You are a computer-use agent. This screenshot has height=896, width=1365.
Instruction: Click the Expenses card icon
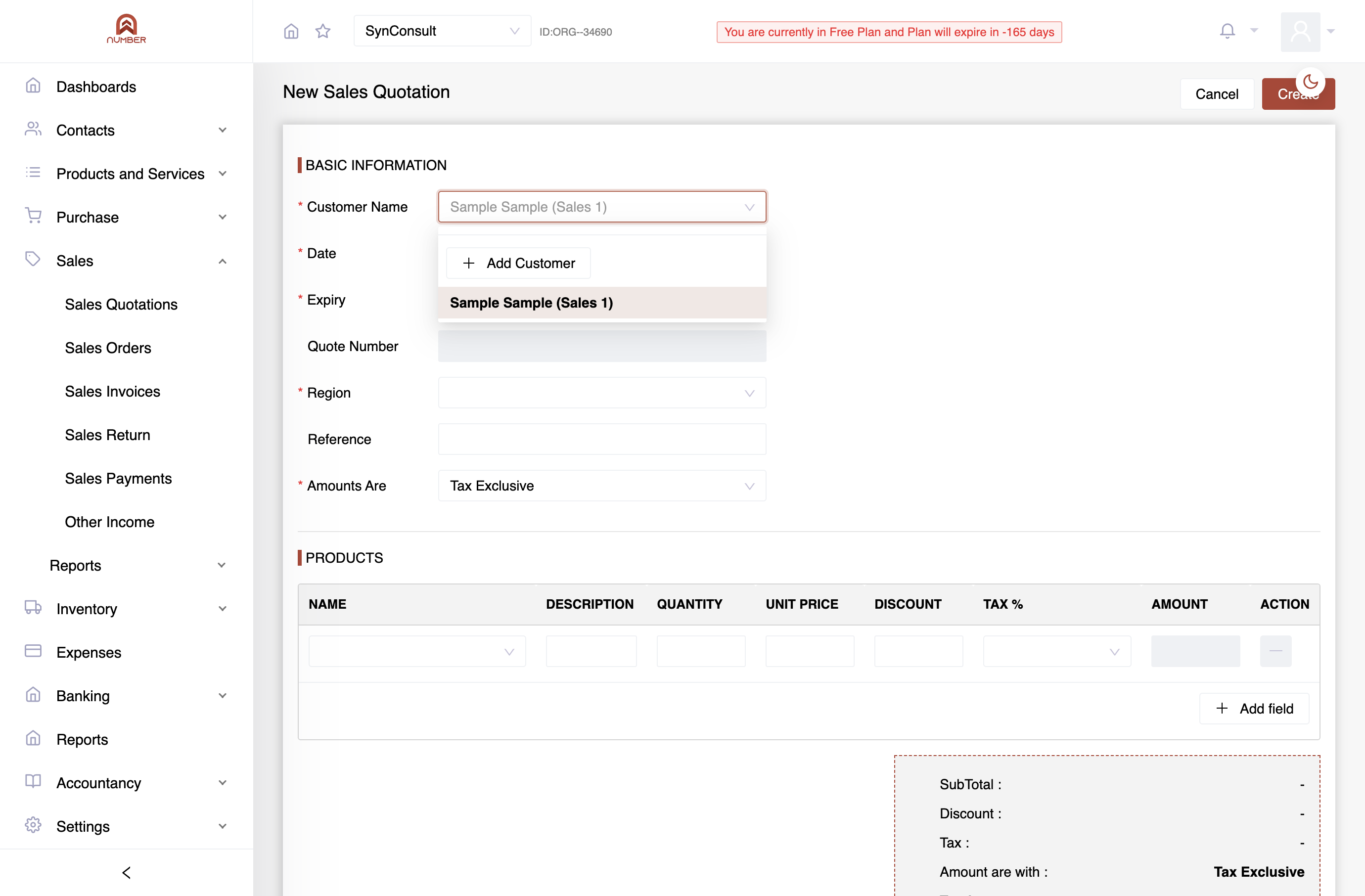33,651
